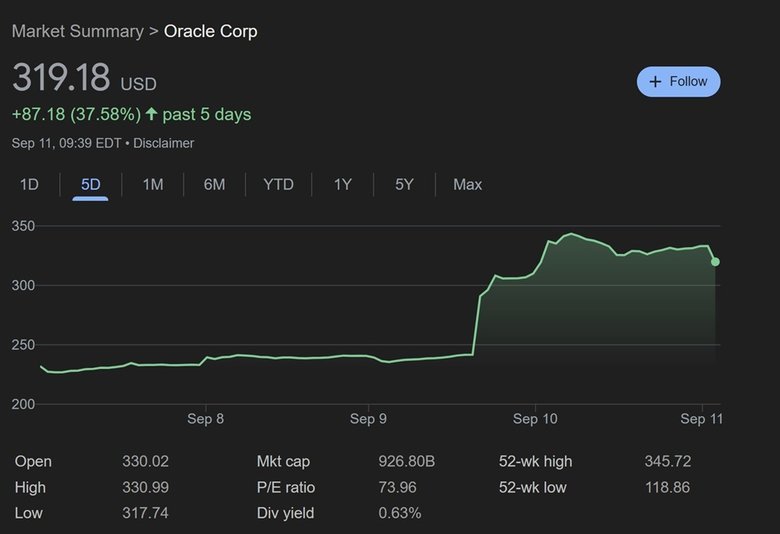Viewport: 780px width, 534px height.
Task: Open the Disclaimer link
Action: coord(164,143)
